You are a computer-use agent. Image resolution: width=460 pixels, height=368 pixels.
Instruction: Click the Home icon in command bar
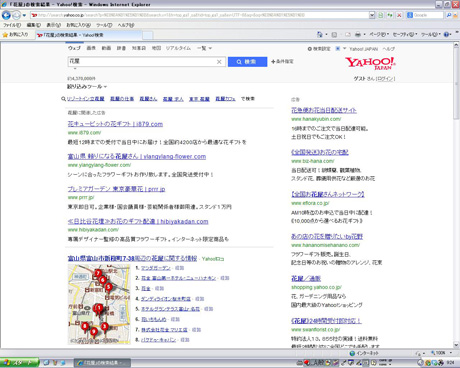pyautogui.click(x=320, y=34)
